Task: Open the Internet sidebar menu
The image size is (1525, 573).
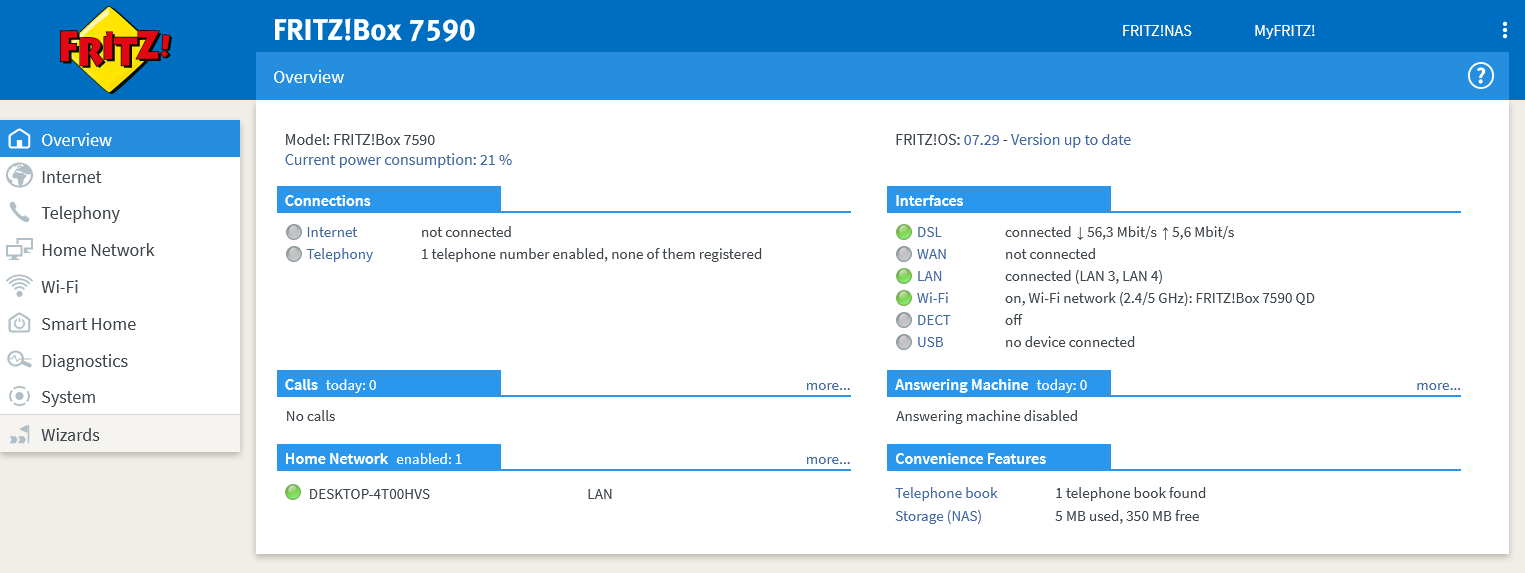Action: coord(120,176)
